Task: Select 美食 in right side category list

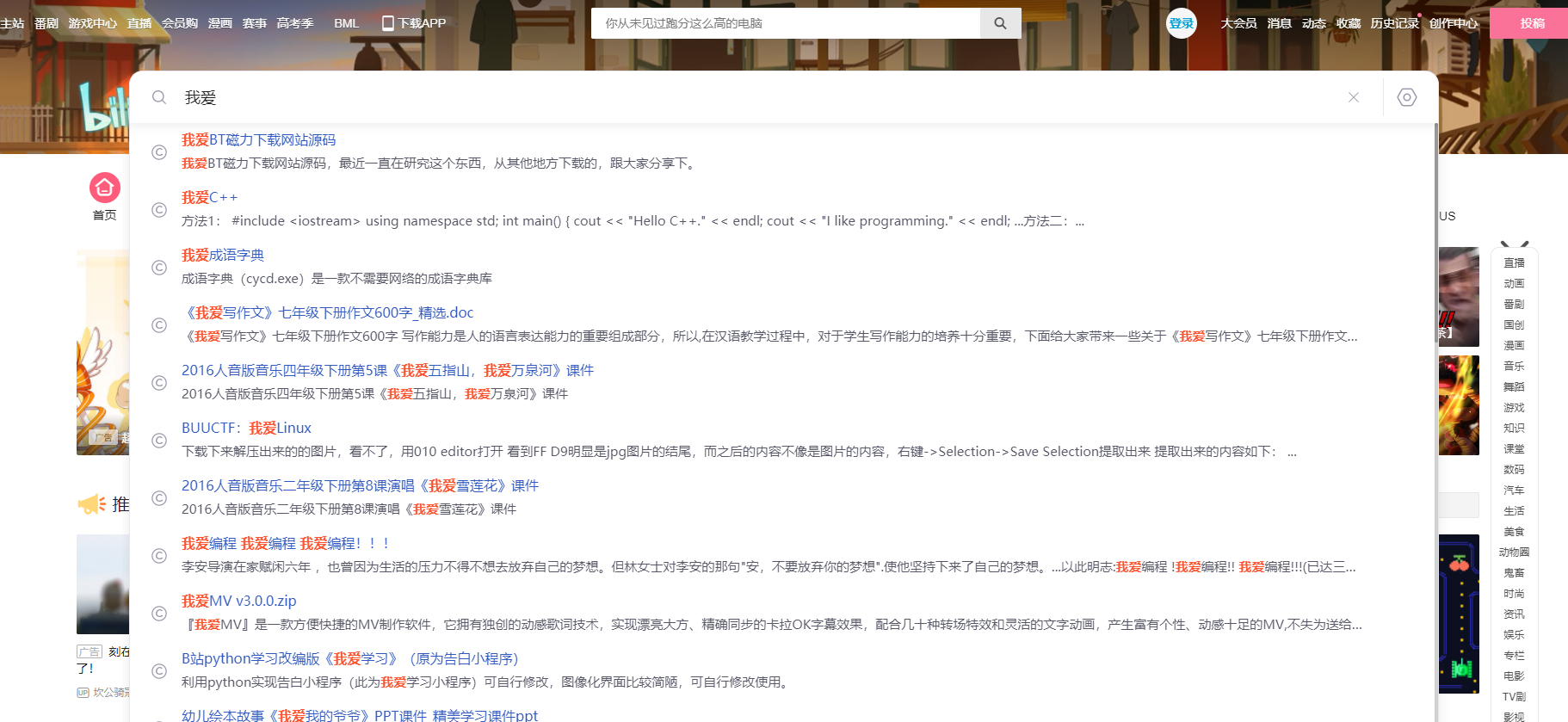Action: click(1514, 531)
